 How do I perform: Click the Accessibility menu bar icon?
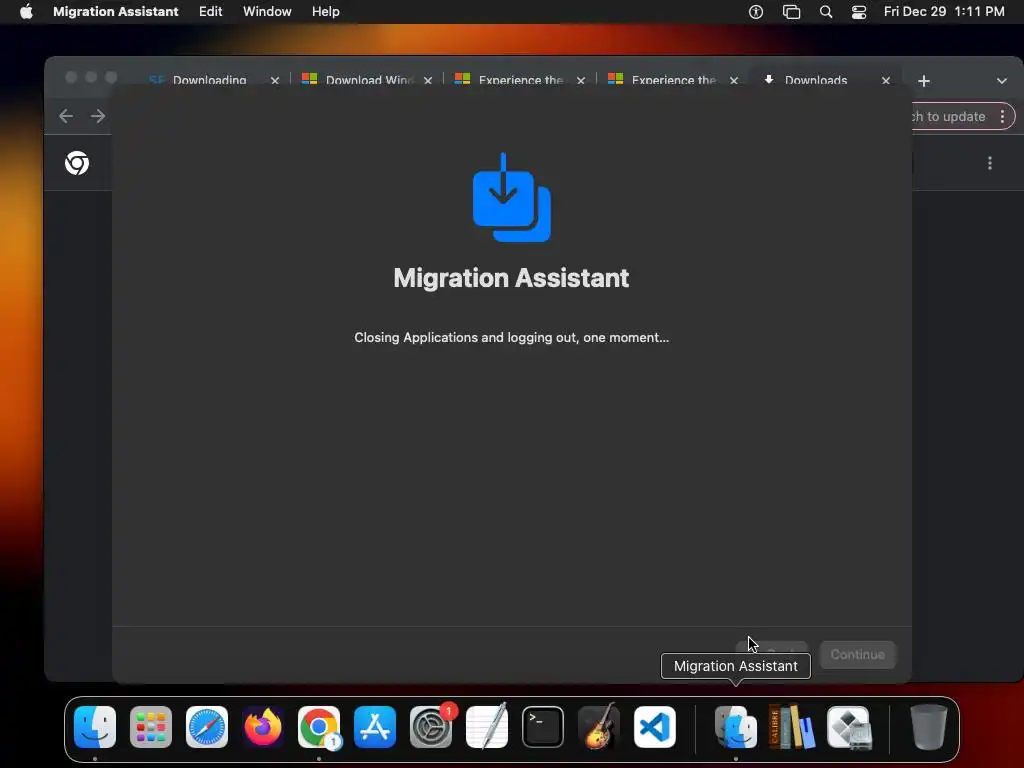[x=756, y=12]
